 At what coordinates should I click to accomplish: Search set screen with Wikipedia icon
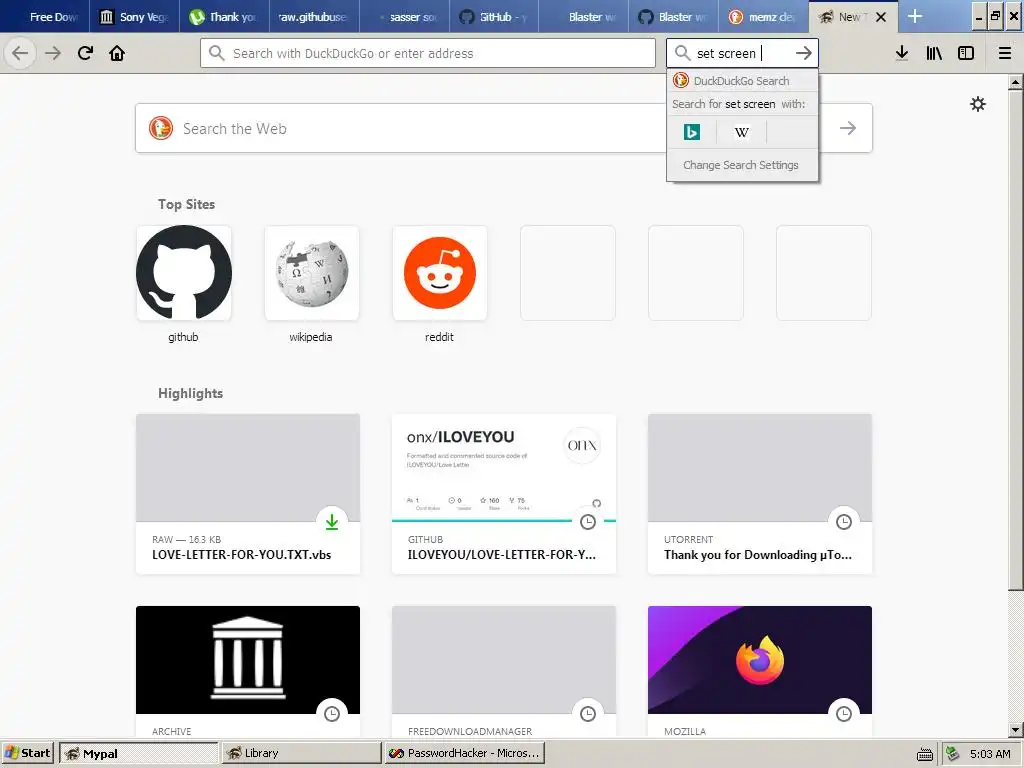pyautogui.click(x=741, y=133)
